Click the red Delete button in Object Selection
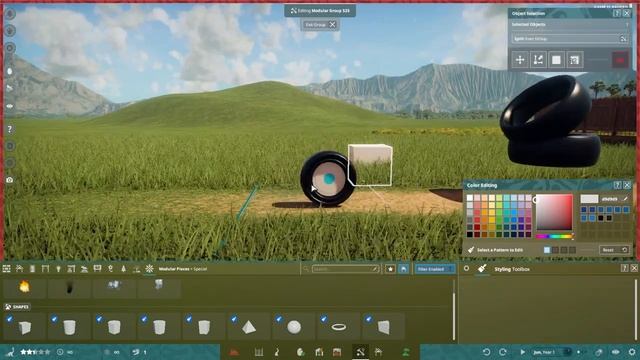This screenshot has height=360, width=640. click(x=620, y=60)
